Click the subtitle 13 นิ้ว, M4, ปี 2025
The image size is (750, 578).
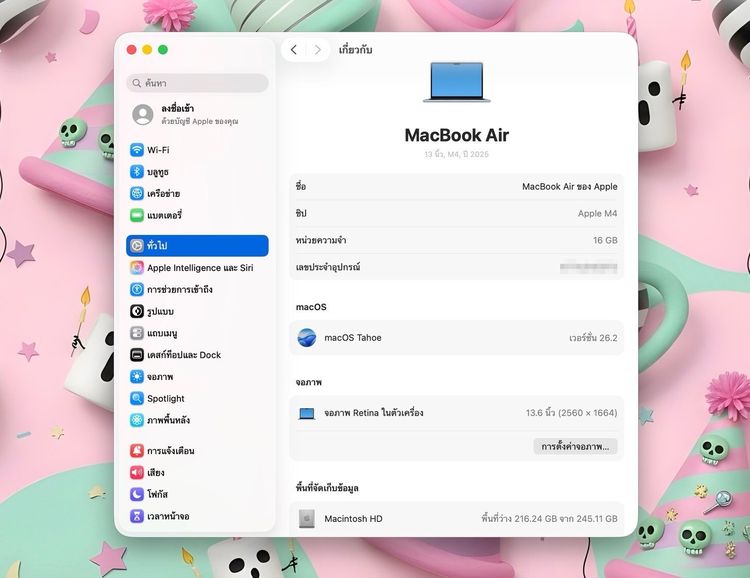pos(457,154)
